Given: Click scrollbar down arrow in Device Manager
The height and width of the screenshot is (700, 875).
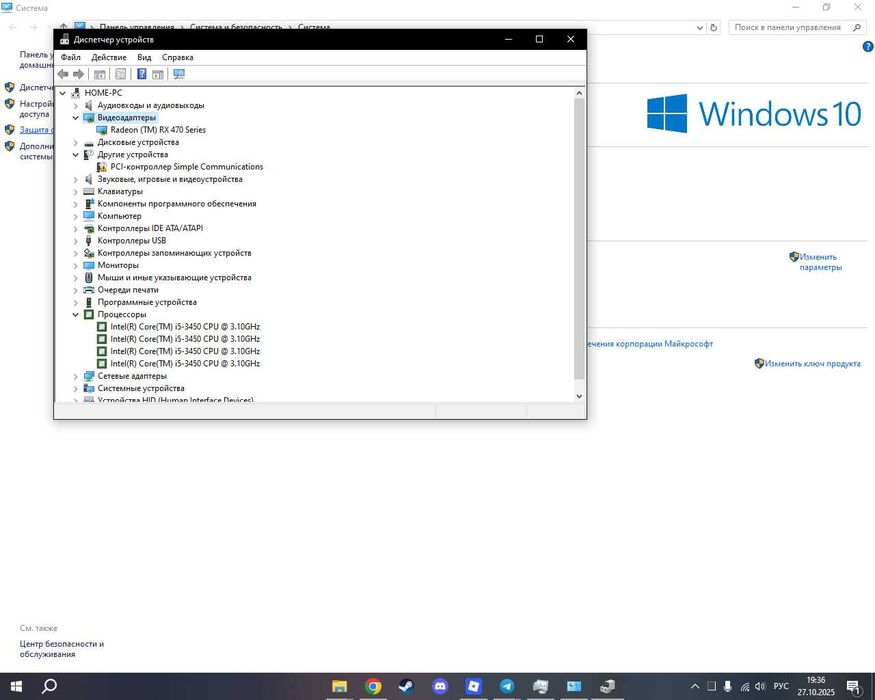Looking at the screenshot, I should click(x=579, y=396).
